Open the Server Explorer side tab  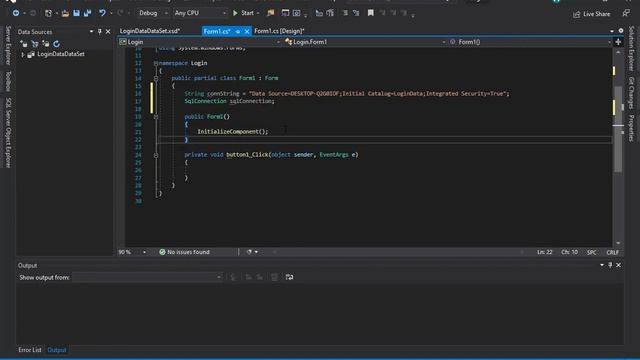[8, 45]
